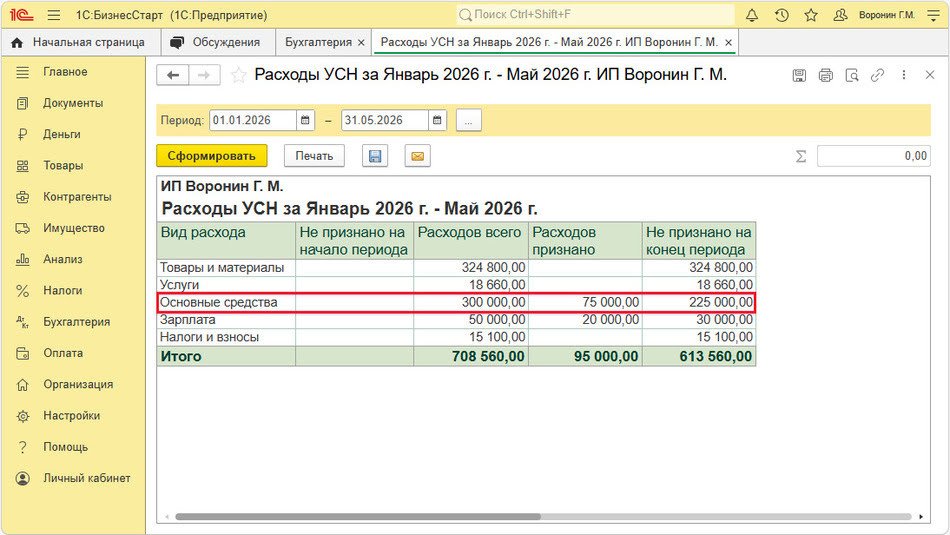
Task: Open Документы section in sidebar
Action: click(73, 103)
